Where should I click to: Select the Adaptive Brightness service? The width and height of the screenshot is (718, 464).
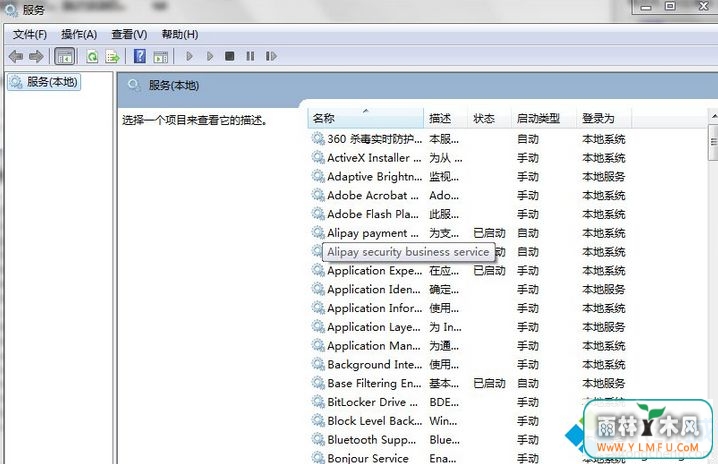click(469, 176)
